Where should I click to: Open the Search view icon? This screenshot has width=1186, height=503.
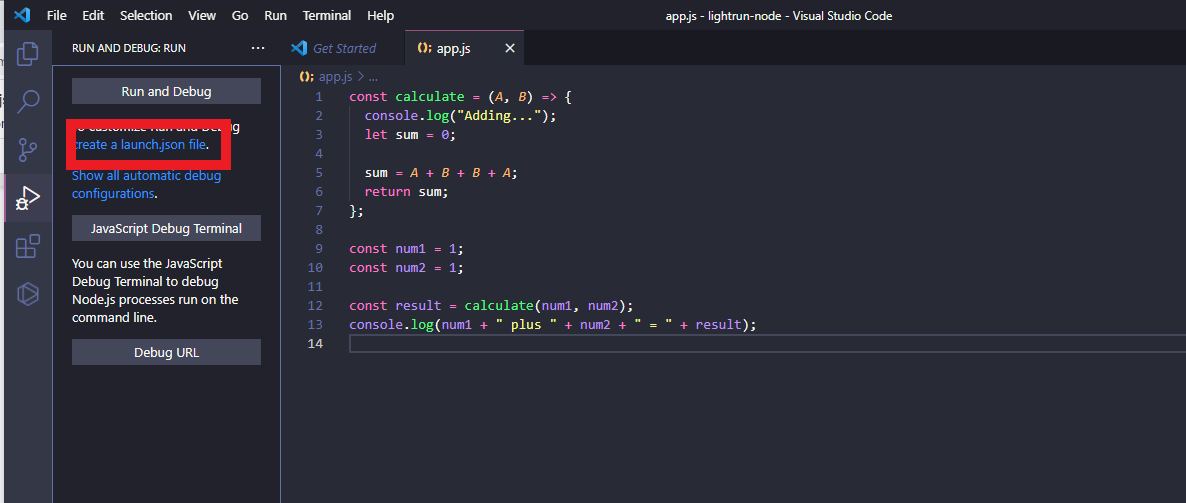coord(28,101)
